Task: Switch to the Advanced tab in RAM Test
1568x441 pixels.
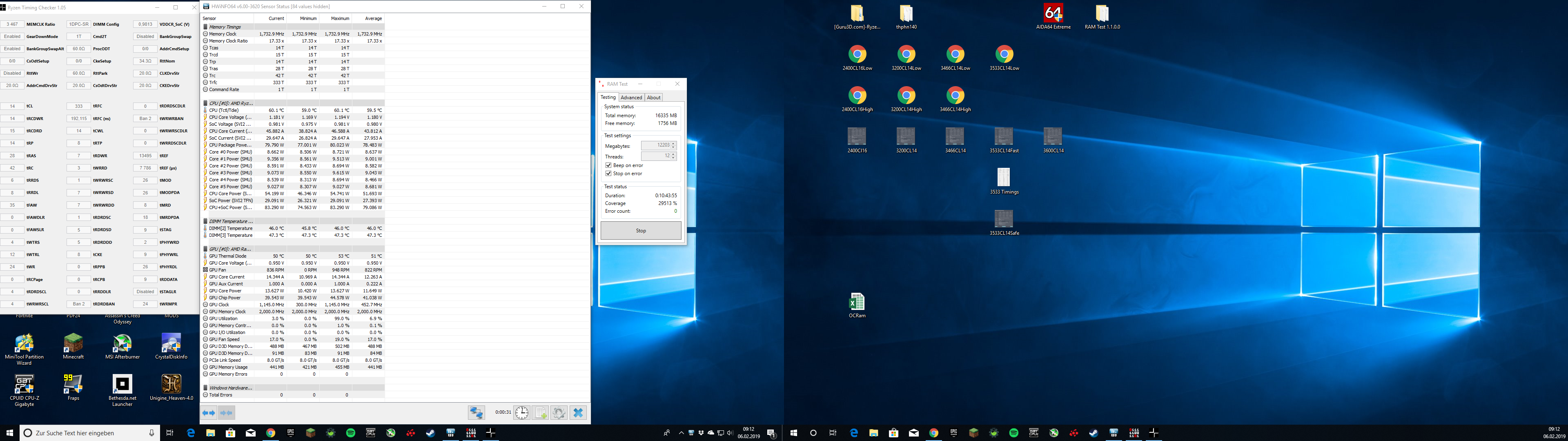Action: 631,98
